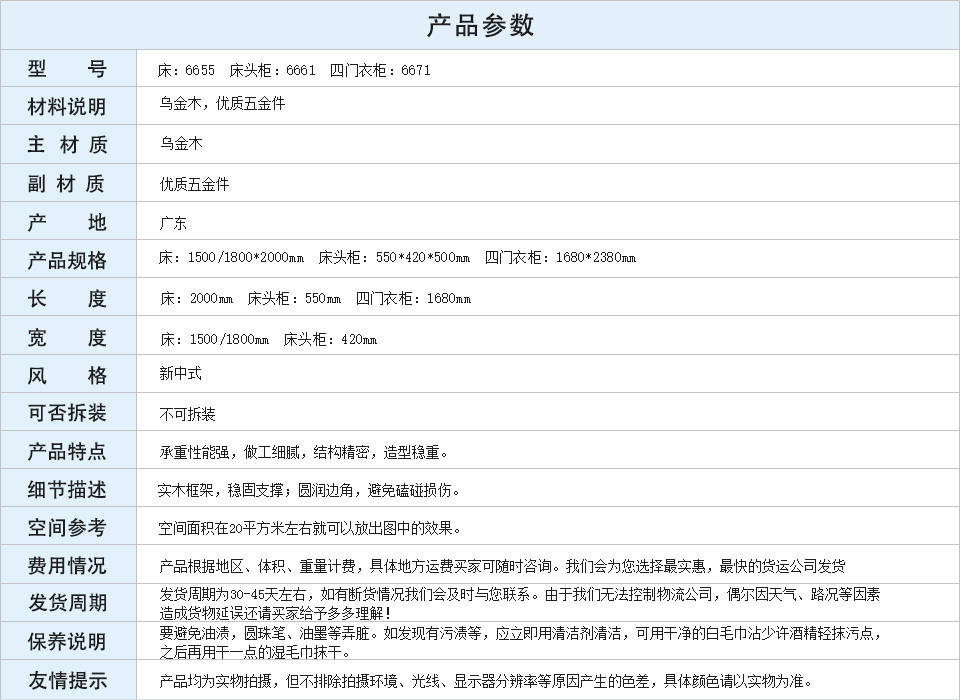Select the 保养说明 label cell
This screenshot has height=700, width=960.
tap(68, 641)
